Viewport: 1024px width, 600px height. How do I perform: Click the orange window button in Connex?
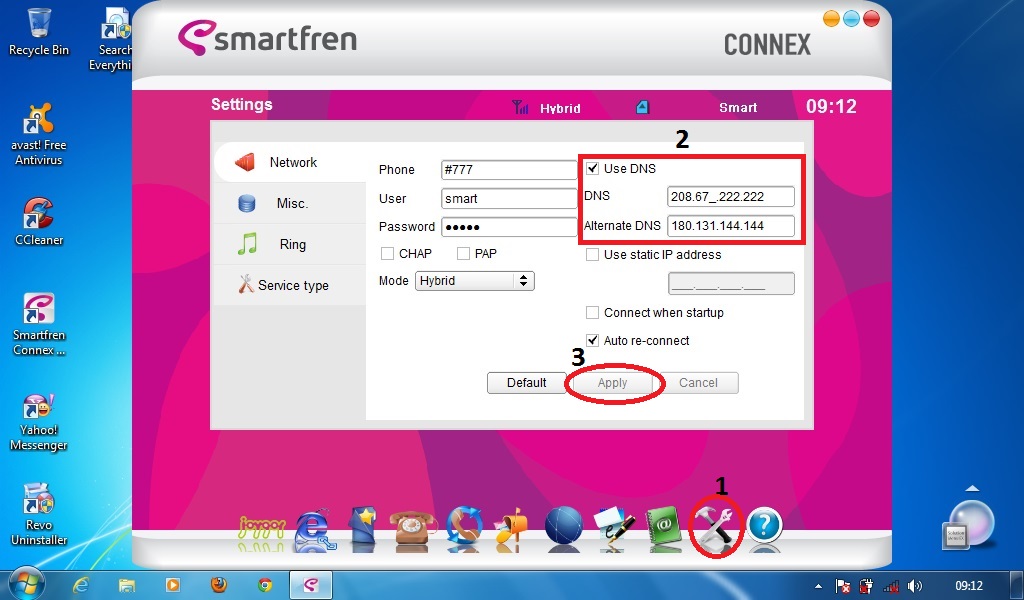[831, 18]
